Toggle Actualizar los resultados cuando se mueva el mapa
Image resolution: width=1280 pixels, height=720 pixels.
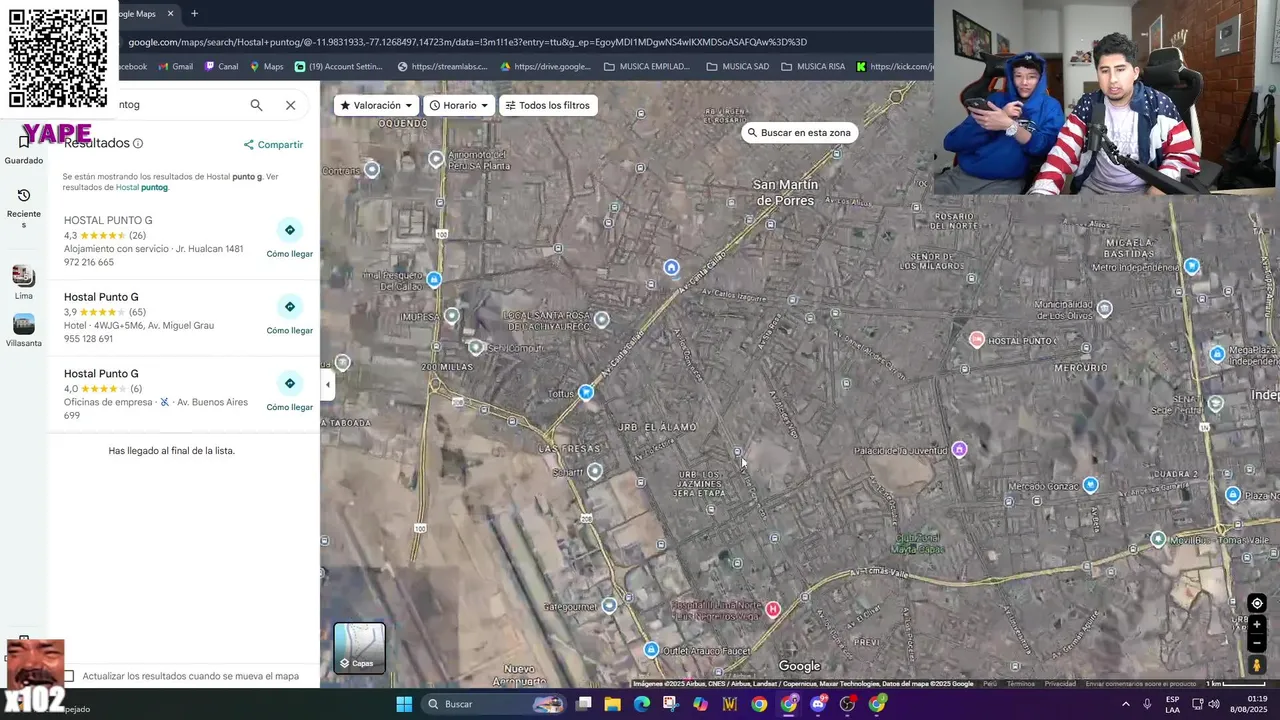tap(68, 676)
